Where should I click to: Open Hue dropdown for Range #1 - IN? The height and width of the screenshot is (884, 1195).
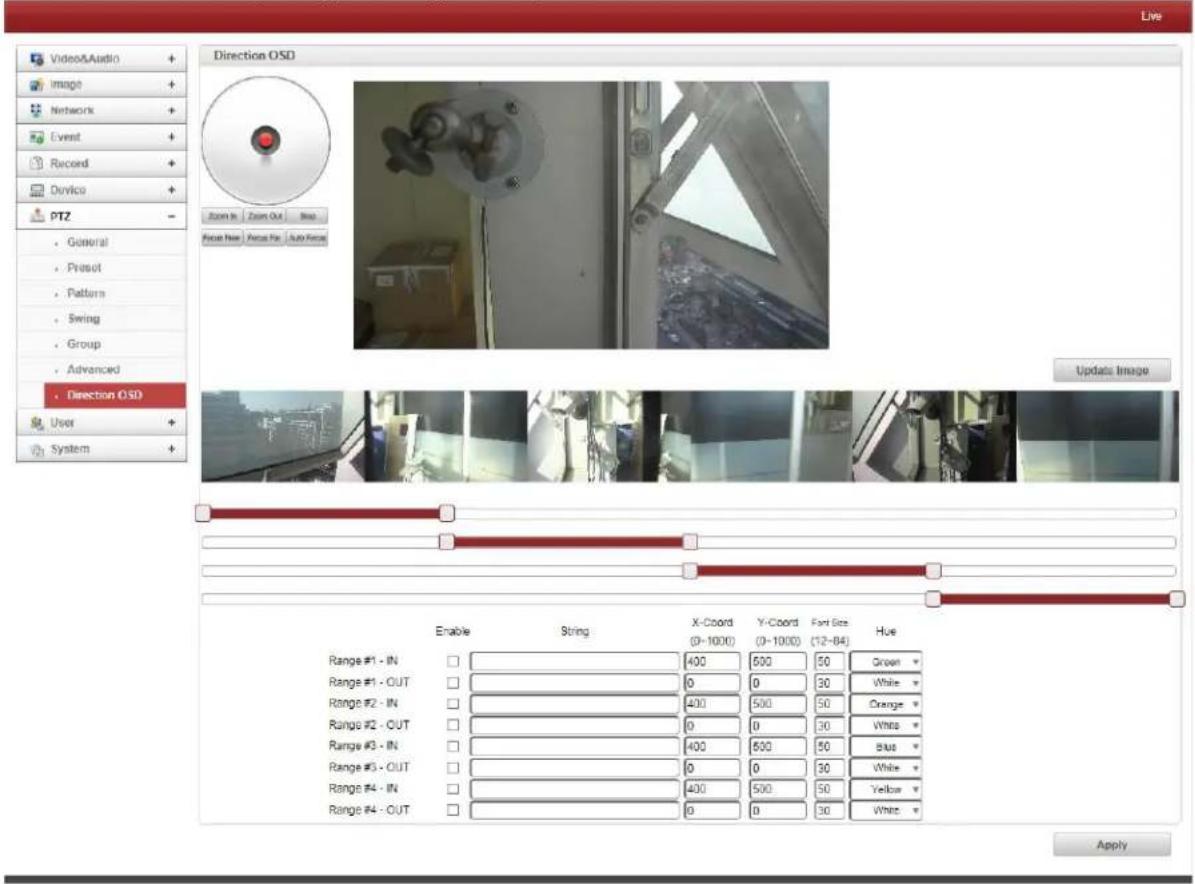click(x=886, y=661)
